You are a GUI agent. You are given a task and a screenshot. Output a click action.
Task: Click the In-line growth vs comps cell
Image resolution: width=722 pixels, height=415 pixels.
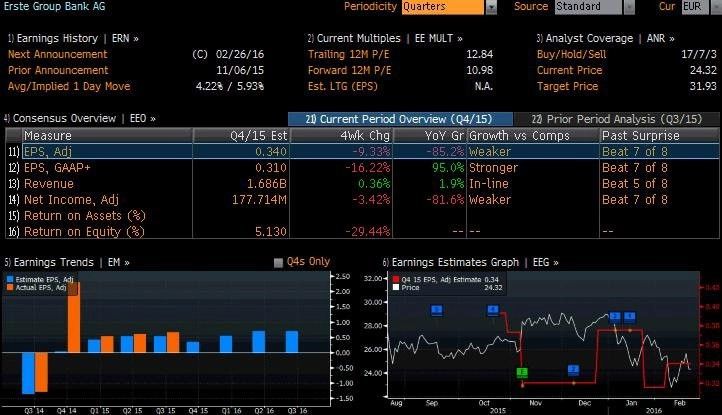coord(489,184)
